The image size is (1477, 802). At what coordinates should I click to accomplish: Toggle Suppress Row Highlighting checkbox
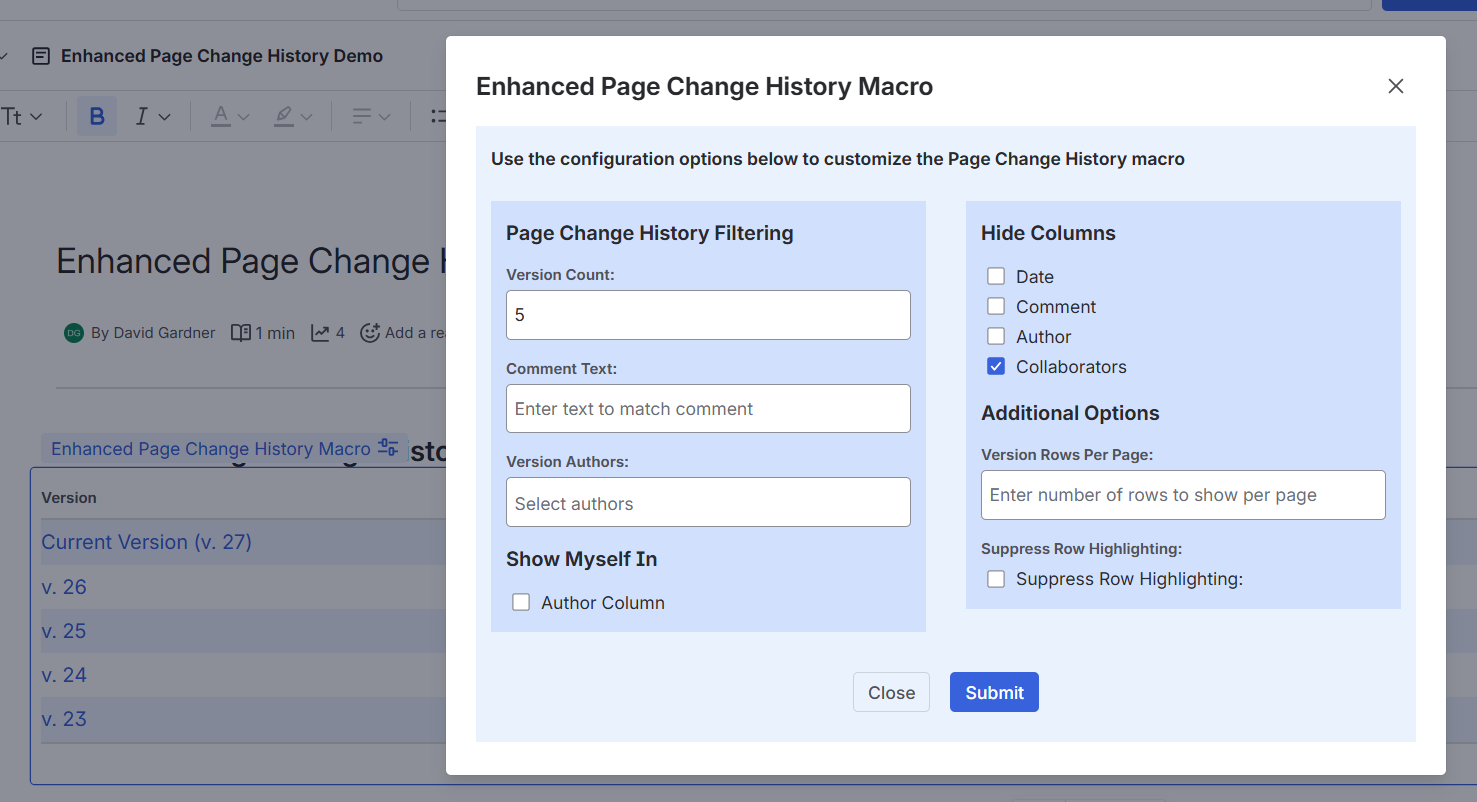point(996,579)
